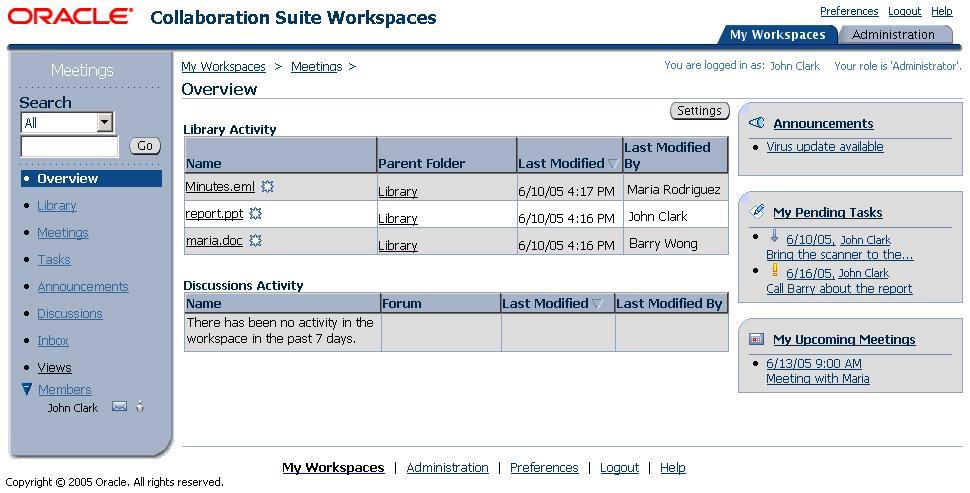Screen dimensions: 970x493
Task: Open the 6/10/05 pending task date
Action: (x=810, y=239)
